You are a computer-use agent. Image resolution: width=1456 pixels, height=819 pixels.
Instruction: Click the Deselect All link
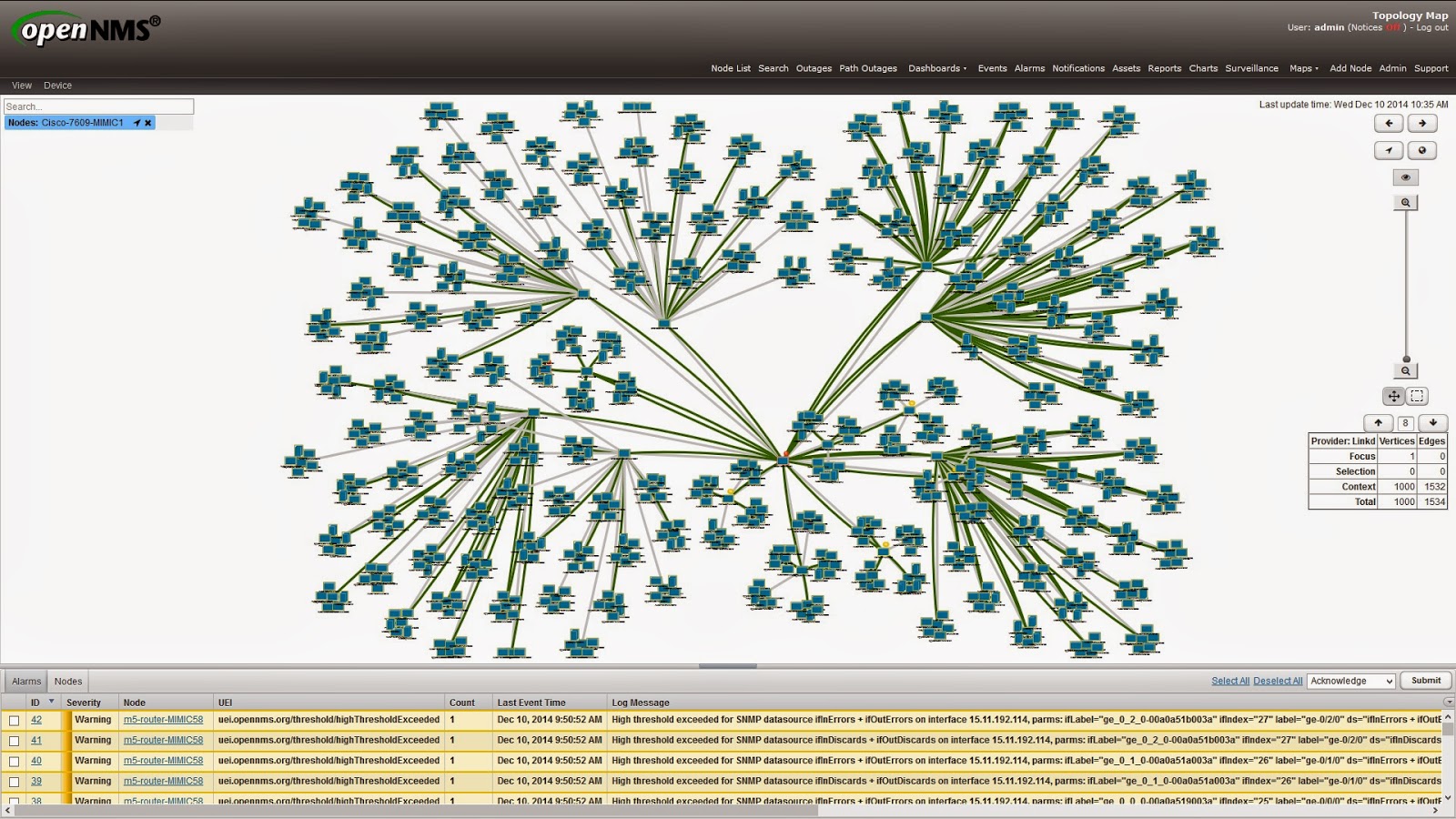pos(1278,680)
